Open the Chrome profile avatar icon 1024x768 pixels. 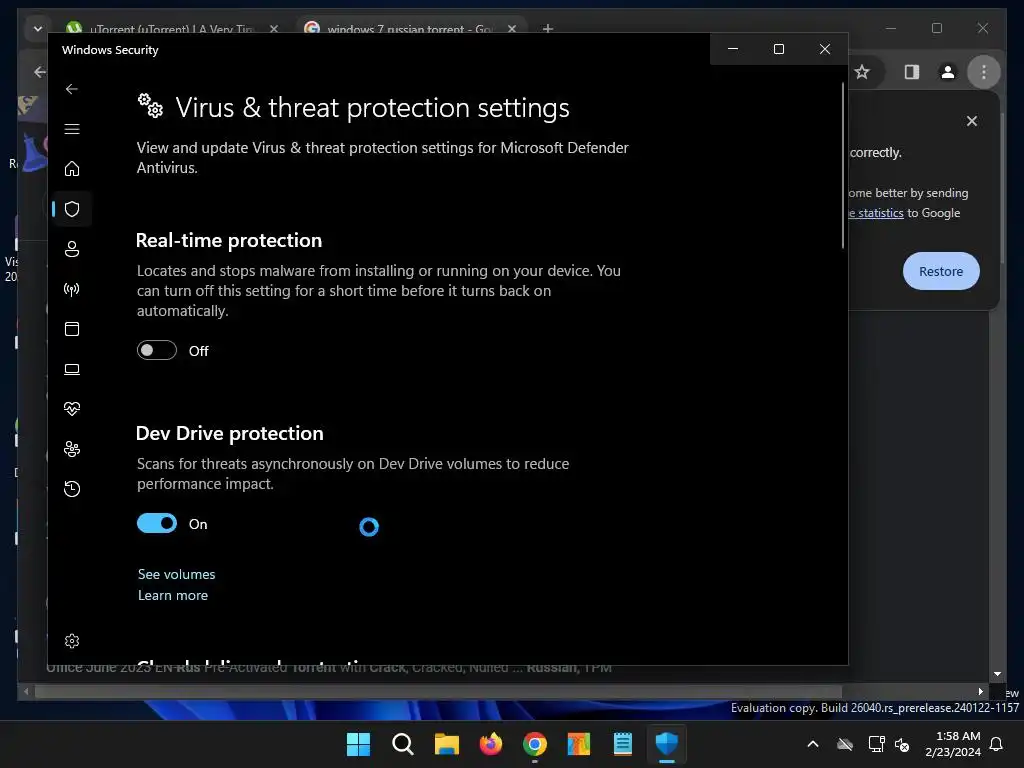pyautogui.click(x=948, y=72)
